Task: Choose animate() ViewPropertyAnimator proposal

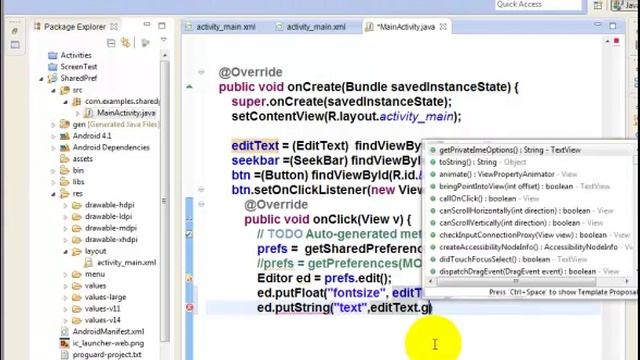Action: [x=531, y=174]
